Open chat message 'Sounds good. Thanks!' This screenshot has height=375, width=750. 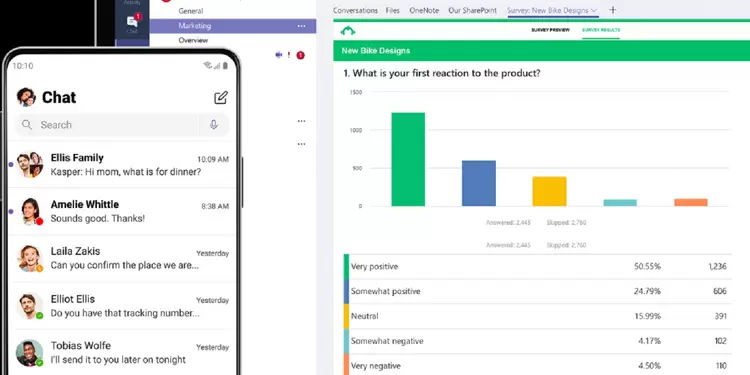(x=98, y=219)
